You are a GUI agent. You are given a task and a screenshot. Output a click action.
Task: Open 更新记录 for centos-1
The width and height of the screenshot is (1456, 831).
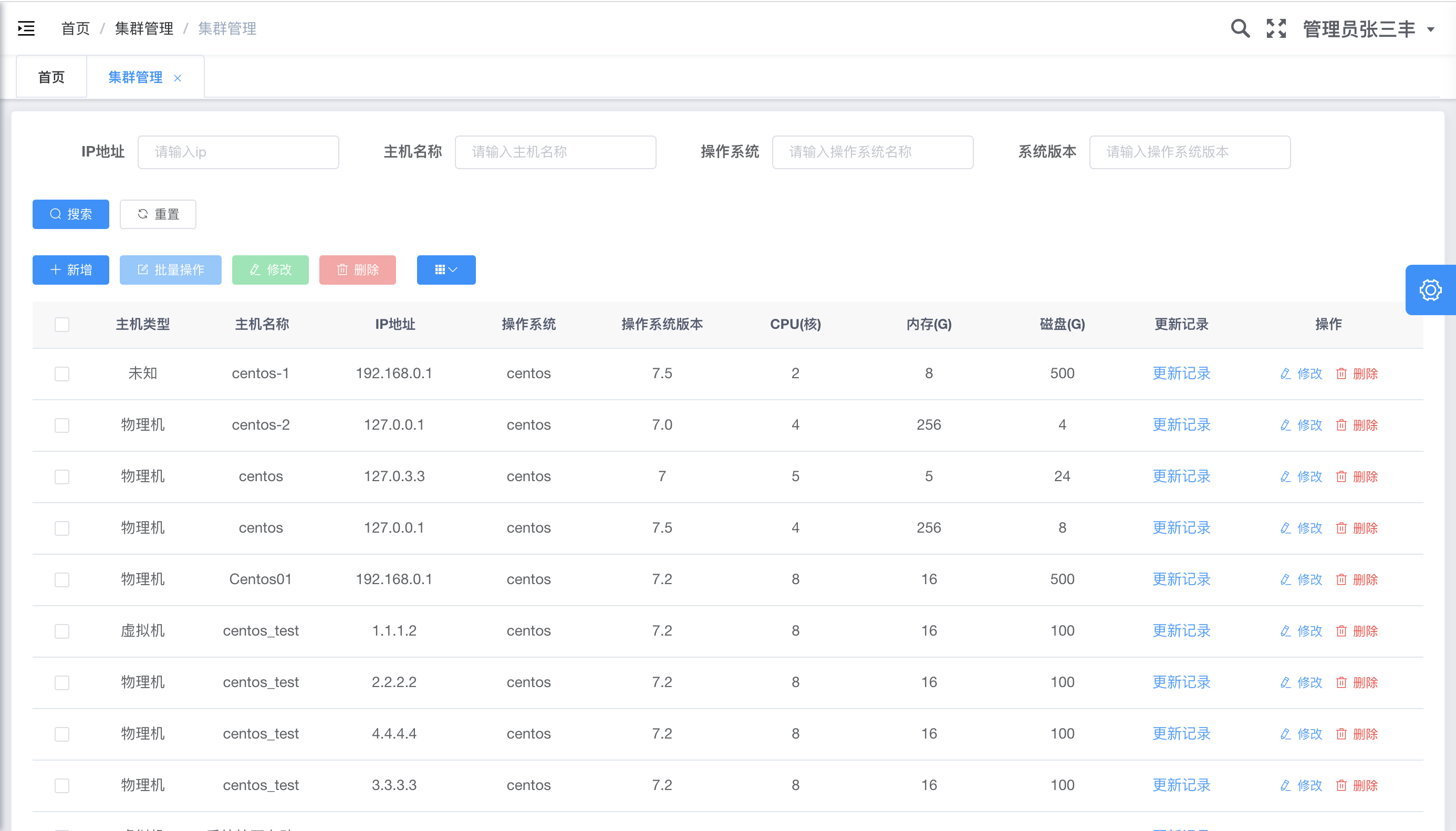coord(1181,373)
